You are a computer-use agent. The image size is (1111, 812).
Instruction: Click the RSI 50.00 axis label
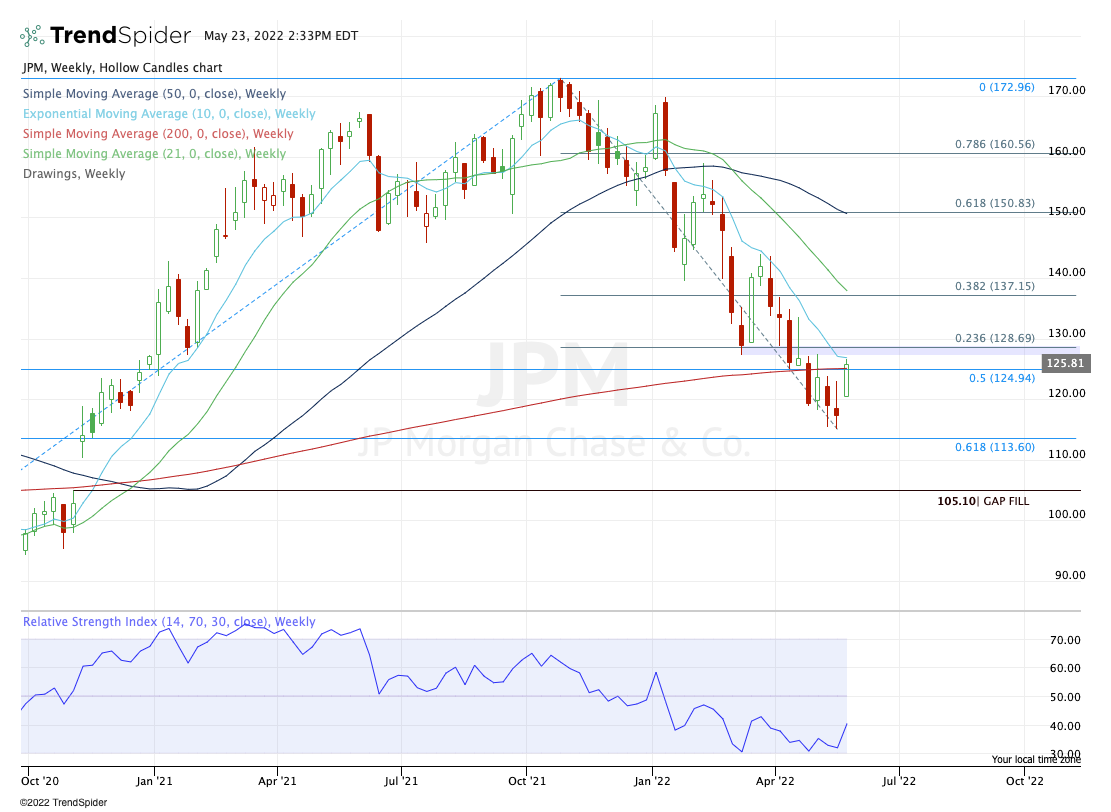point(1065,697)
